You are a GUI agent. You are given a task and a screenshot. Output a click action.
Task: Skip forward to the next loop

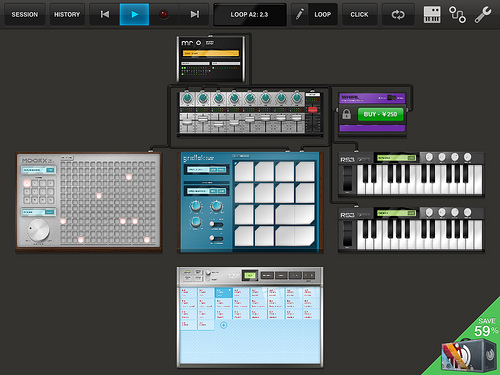[x=194, y=14]
